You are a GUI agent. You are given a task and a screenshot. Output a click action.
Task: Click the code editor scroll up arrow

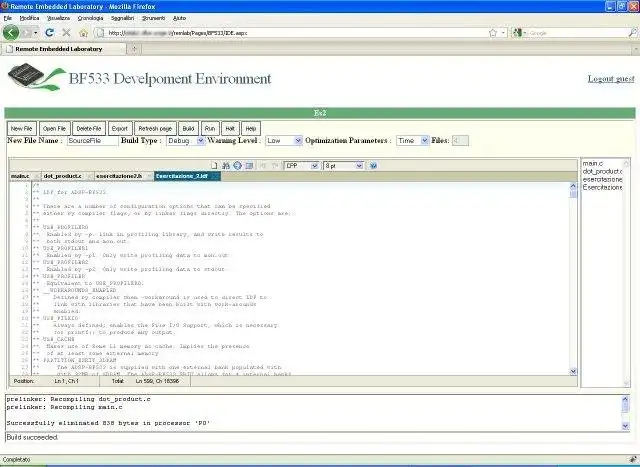[x=573, y=186]
